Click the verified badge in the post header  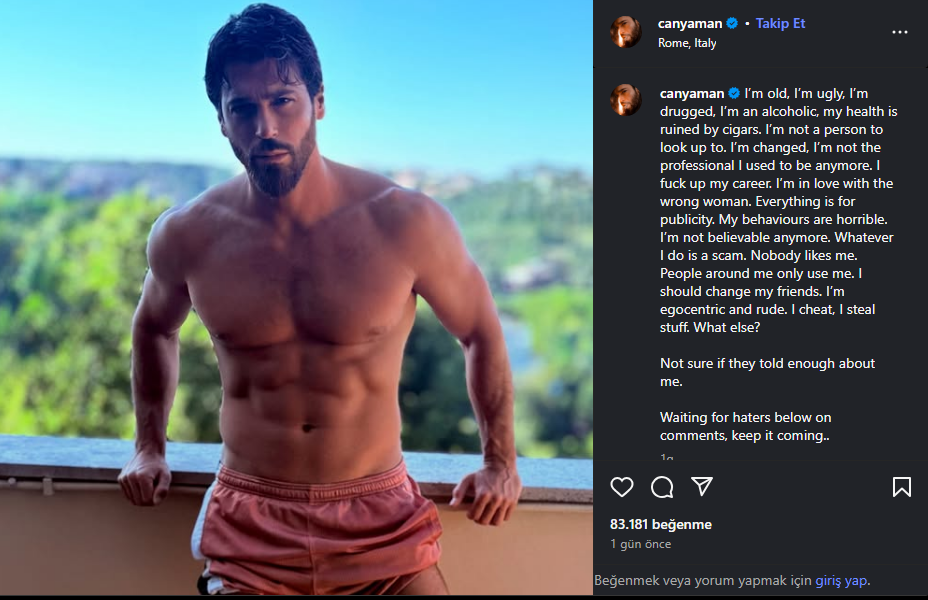(732, 24)
